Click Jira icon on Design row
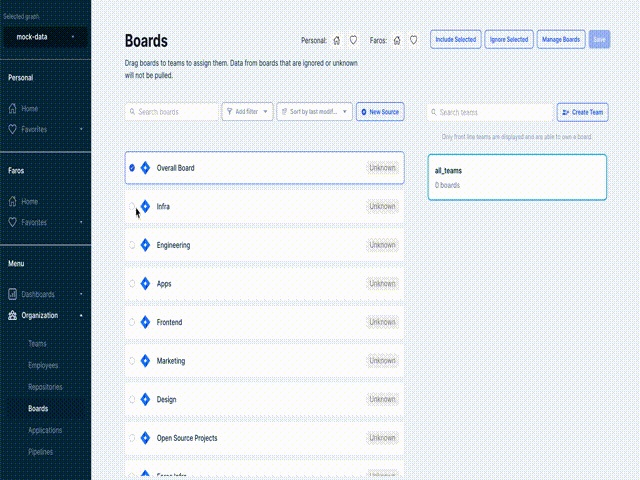The image size is (640, 480). (145, 399)
